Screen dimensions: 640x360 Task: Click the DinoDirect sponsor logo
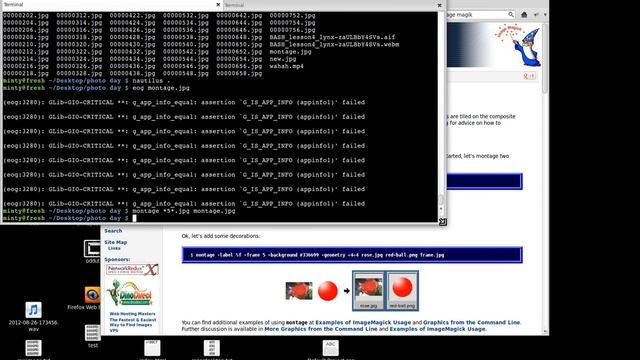pos(130,293)
